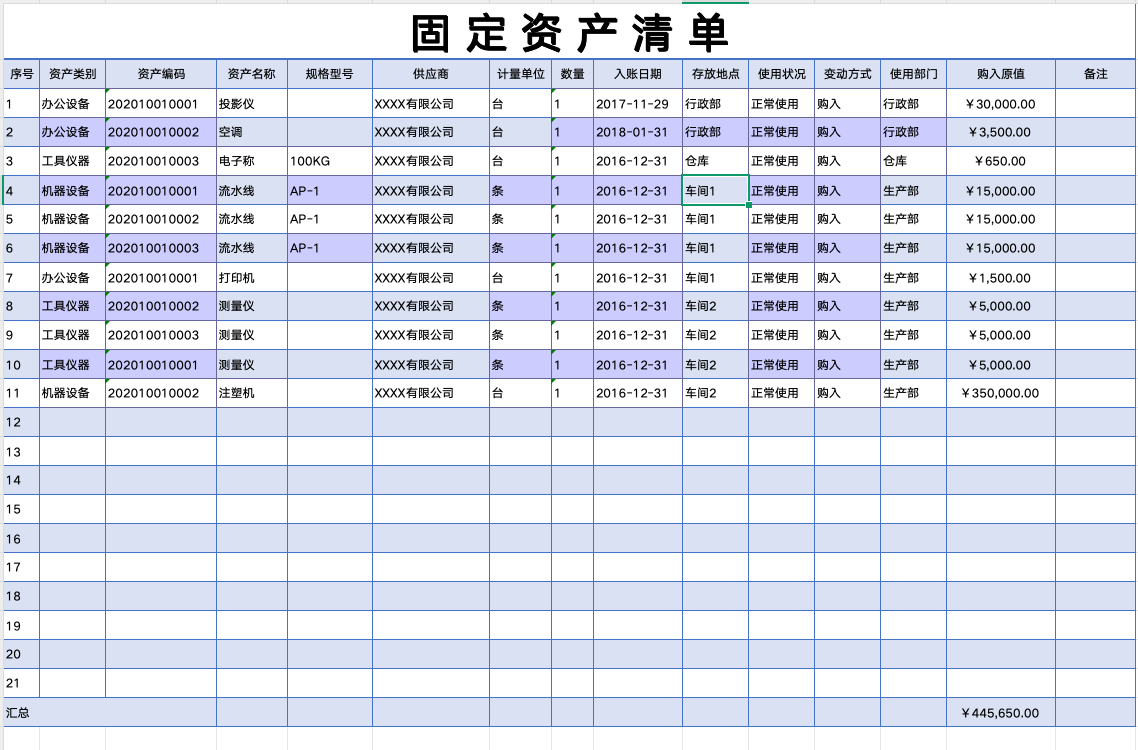Select the 购入 change method cell in row 10

pyautogui.click(x=848, y=364)
